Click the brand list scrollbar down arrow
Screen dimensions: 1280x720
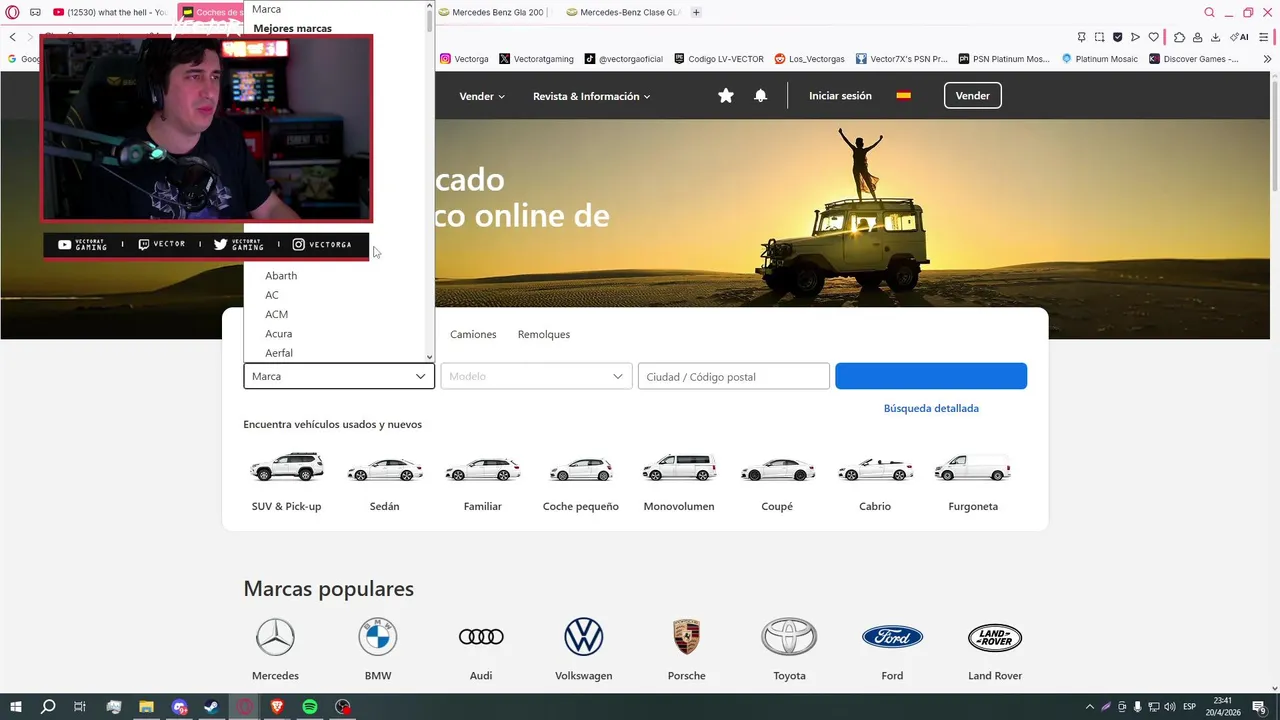(x=430, y=357)
